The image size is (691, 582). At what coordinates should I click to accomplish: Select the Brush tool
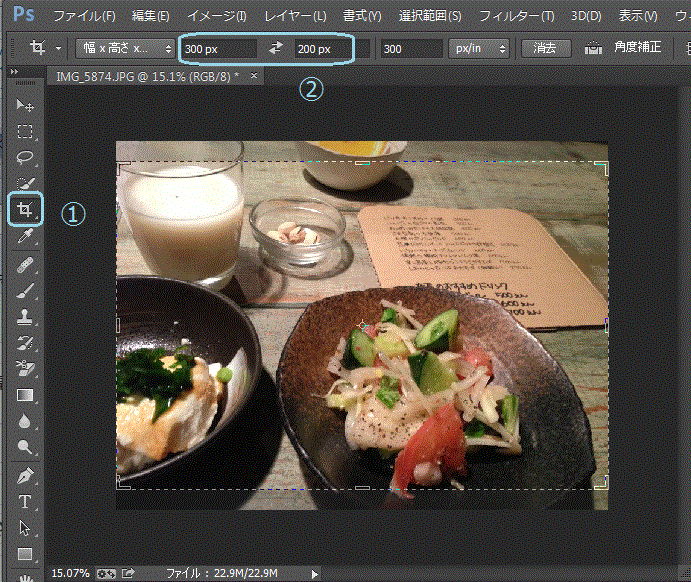tap(25, 291)
